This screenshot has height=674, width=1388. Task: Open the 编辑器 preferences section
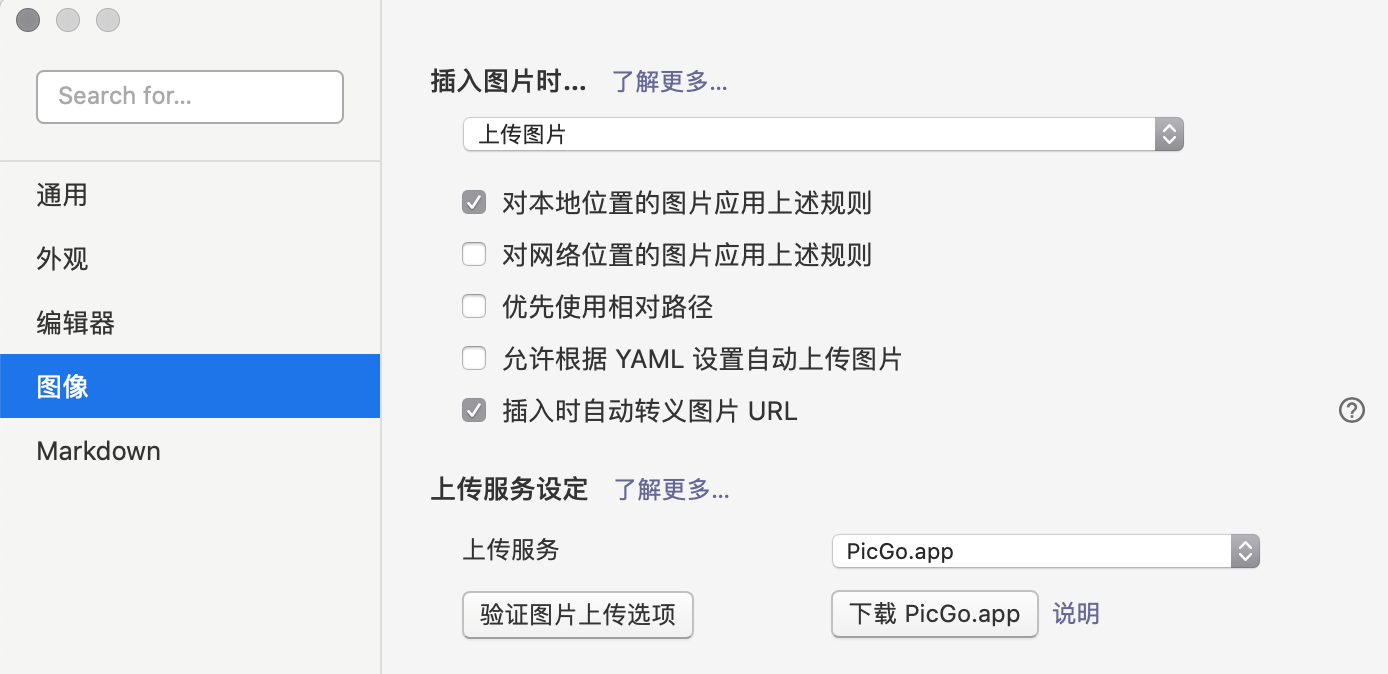coord(75,323)
